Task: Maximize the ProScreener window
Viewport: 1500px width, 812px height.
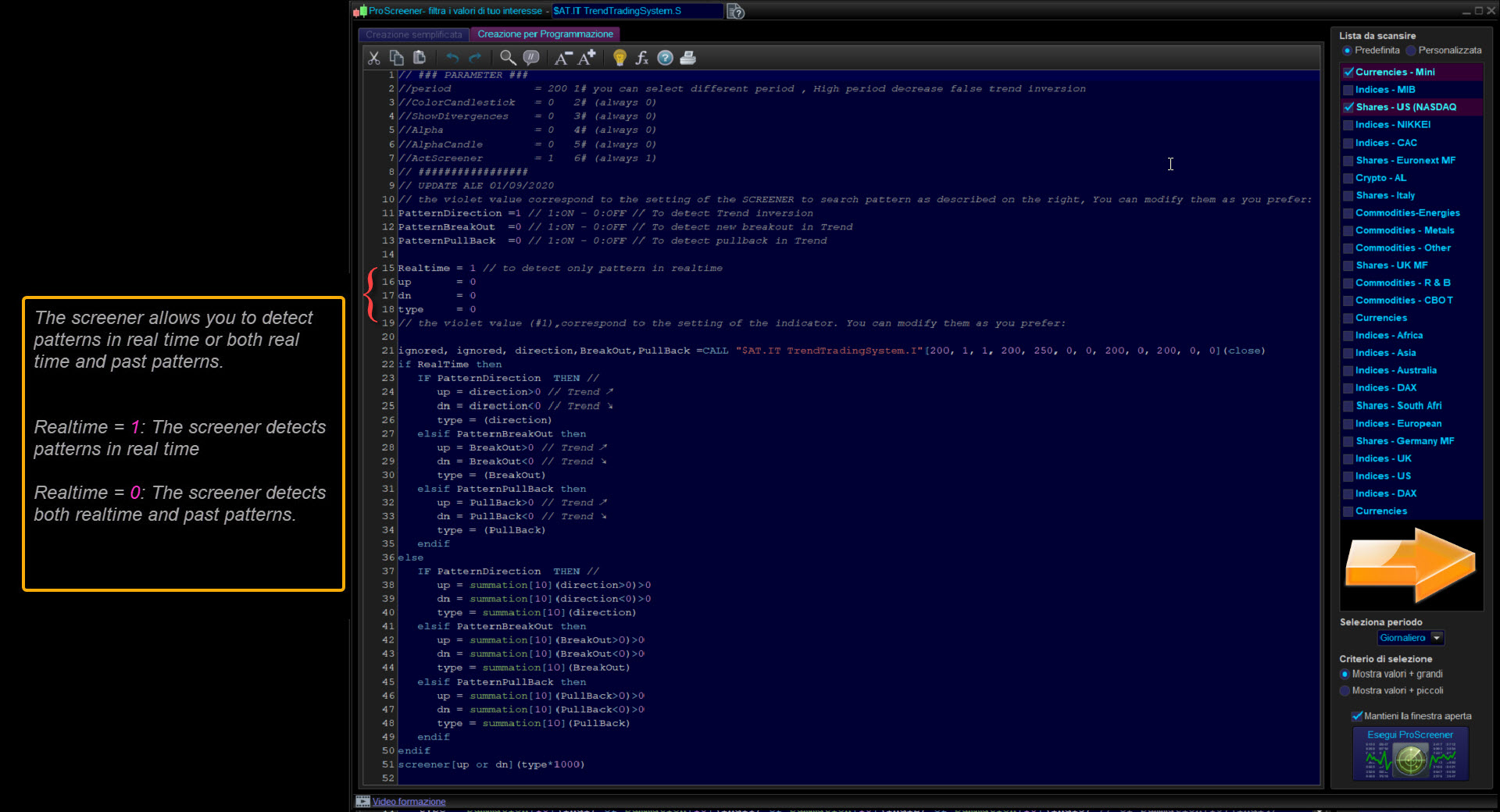Action: point(1478,10)
